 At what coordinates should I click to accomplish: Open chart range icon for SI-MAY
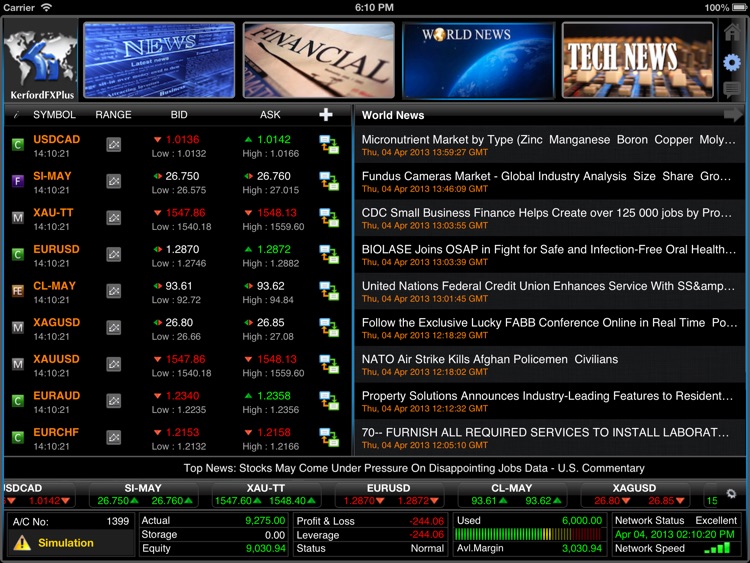[113, 181]
